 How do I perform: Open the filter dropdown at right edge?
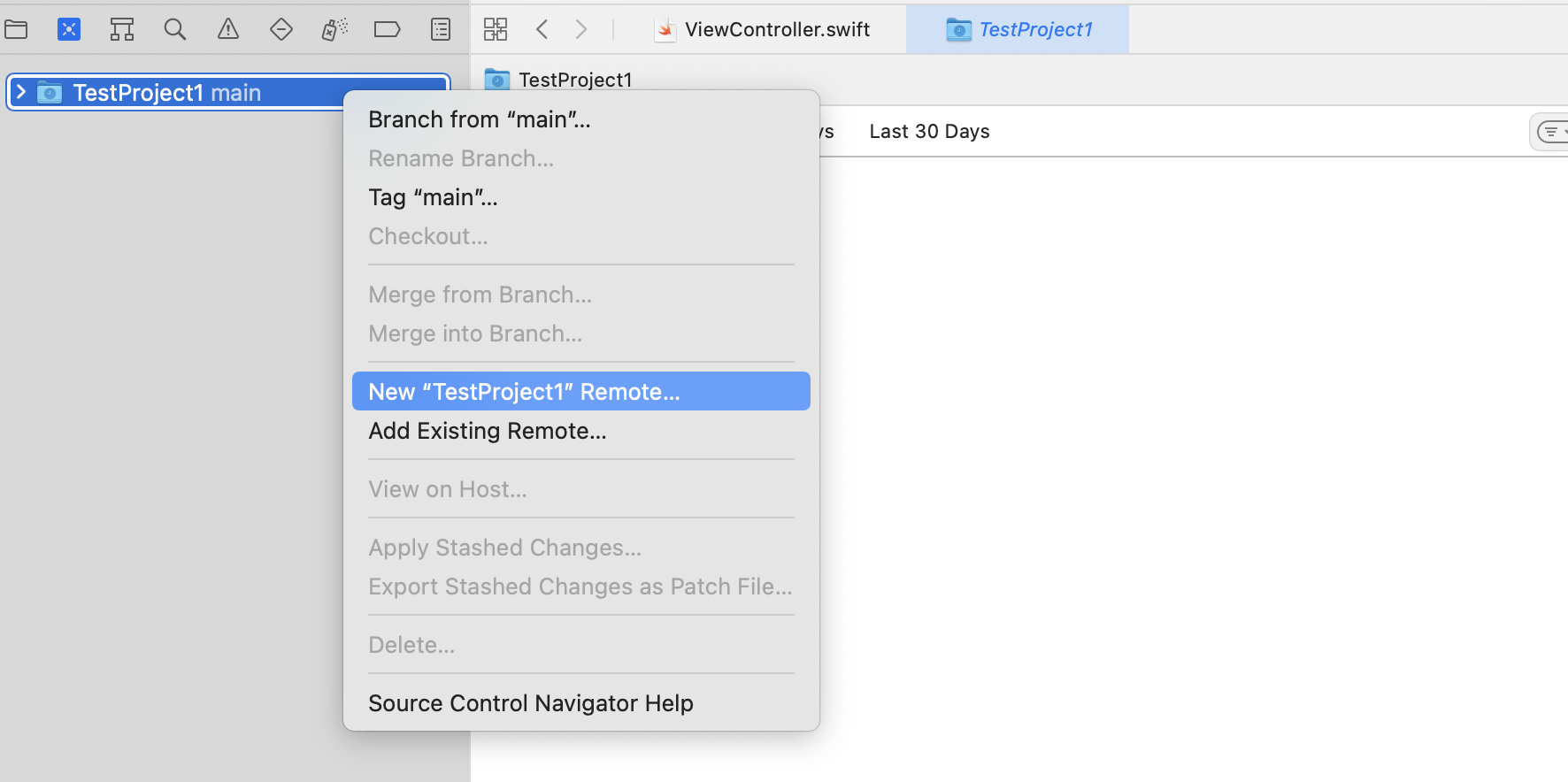pyautogui.click(x=1552, y=132)
